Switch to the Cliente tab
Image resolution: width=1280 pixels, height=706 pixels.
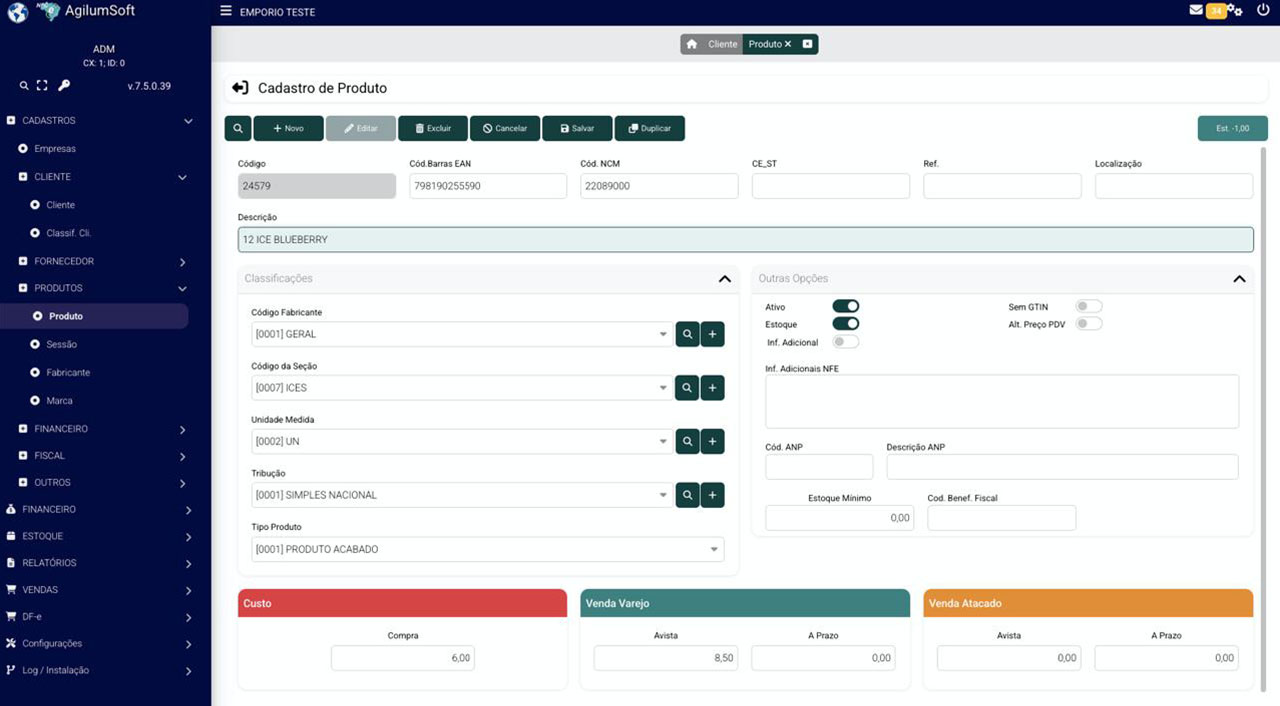click(722, 44)
